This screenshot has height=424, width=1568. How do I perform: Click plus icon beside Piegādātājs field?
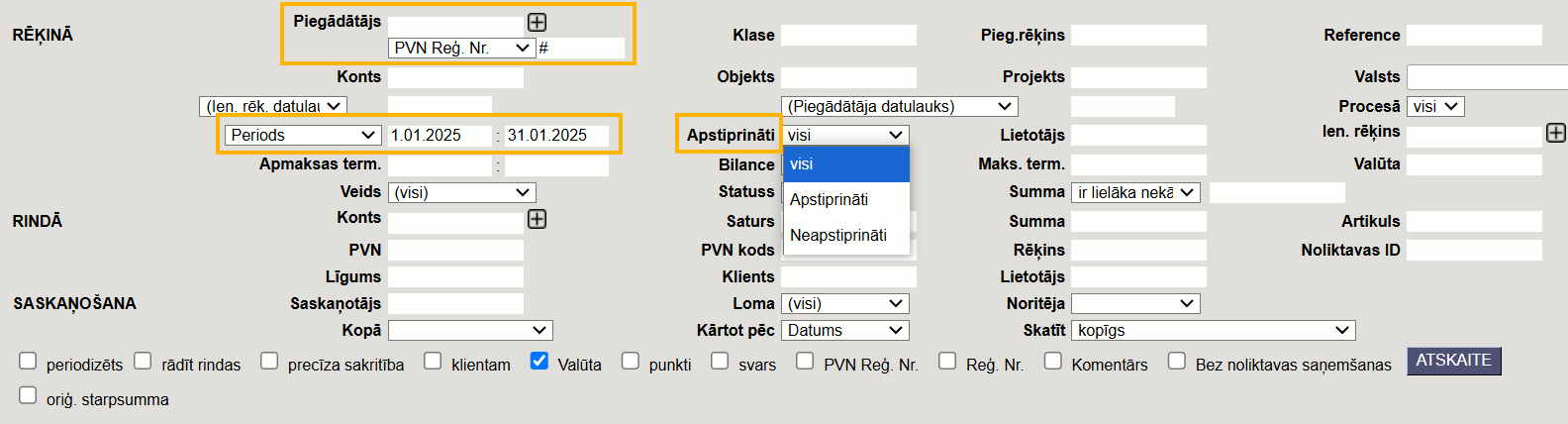click(x=537, y=22)
